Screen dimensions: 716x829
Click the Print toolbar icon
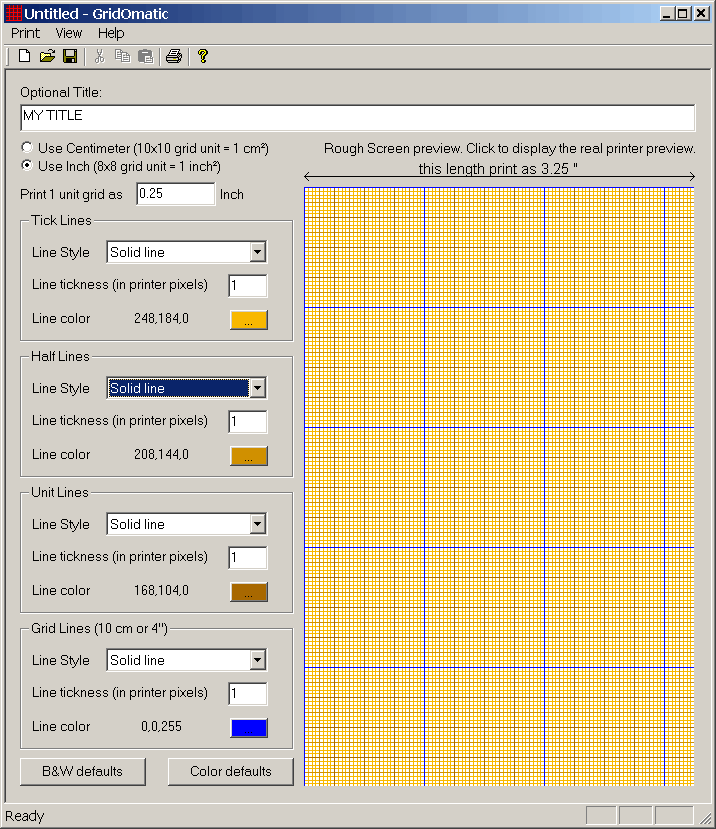tap(174, 56)
